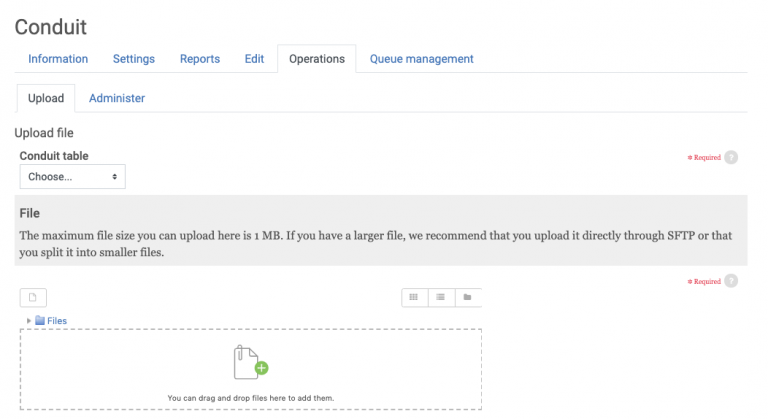Click the add file icon button

[33, 297]
